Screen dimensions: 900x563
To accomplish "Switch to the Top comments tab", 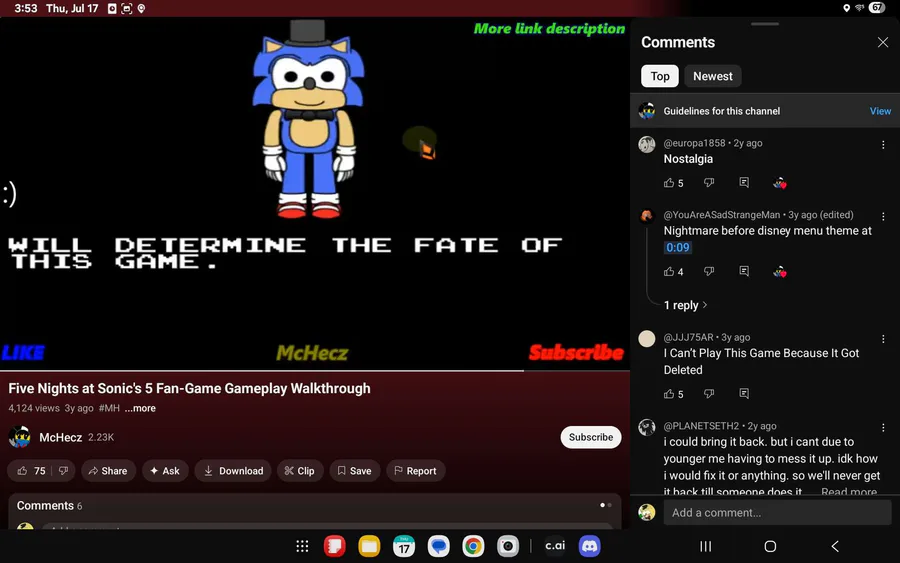I will 660,76.
